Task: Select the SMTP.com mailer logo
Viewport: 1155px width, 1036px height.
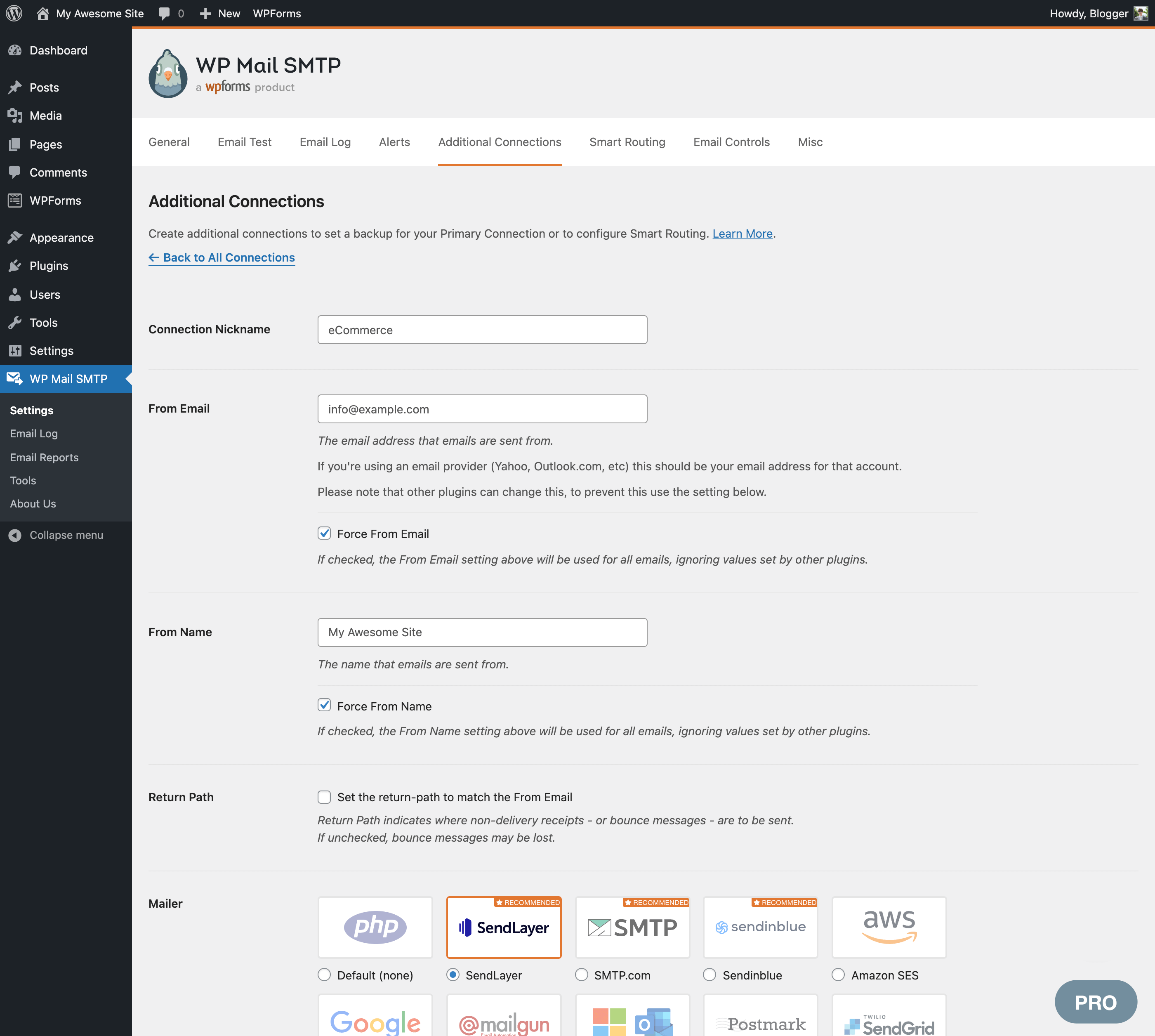Action: (632, 927)
